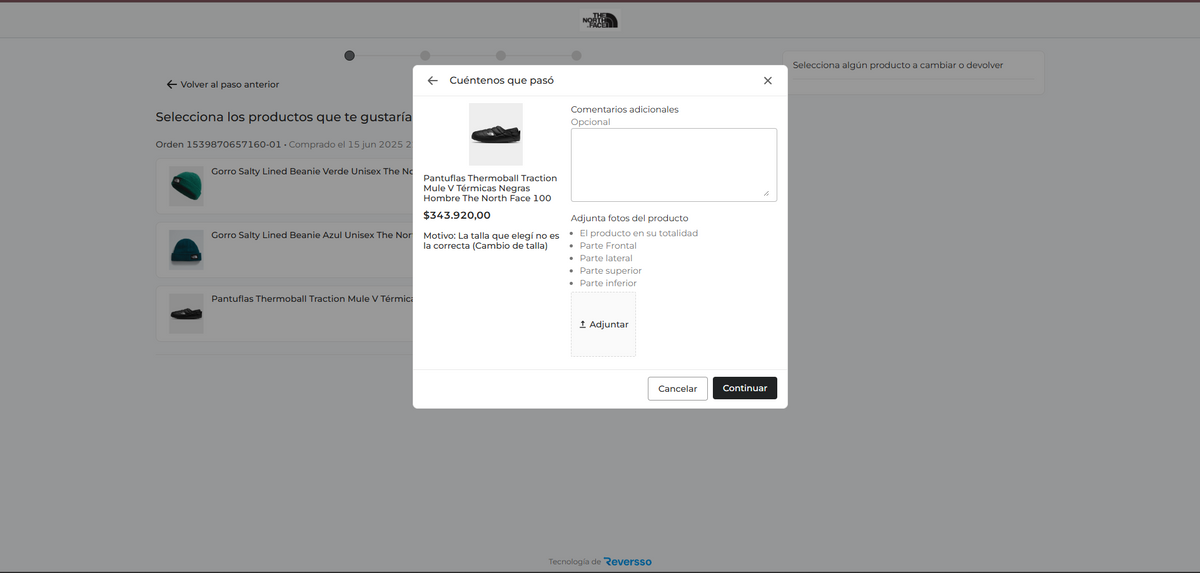The image size is (1200, 573).
Task: Click the third progress step dot
Action: coord(501,56)
